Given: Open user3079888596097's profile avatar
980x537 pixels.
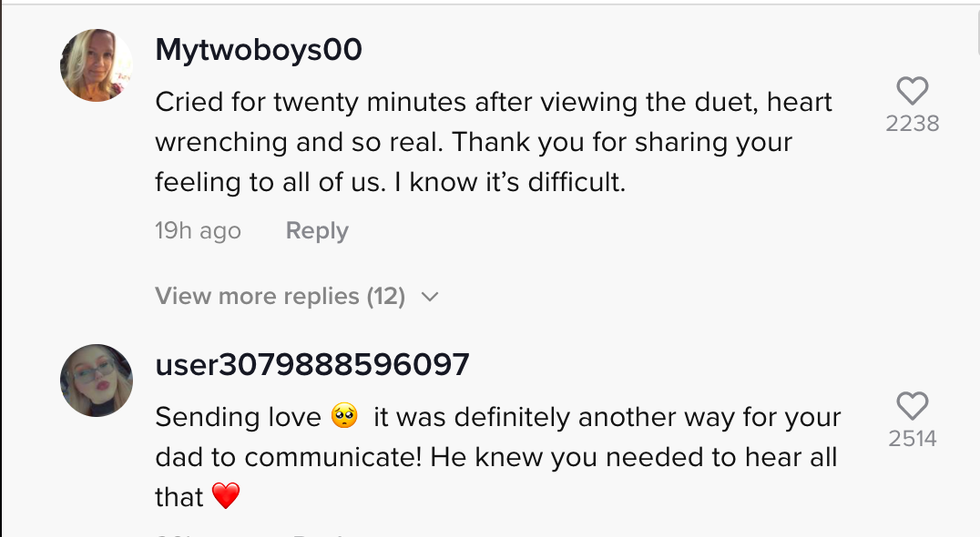Looking at the screenshot, I should point(97,380).
